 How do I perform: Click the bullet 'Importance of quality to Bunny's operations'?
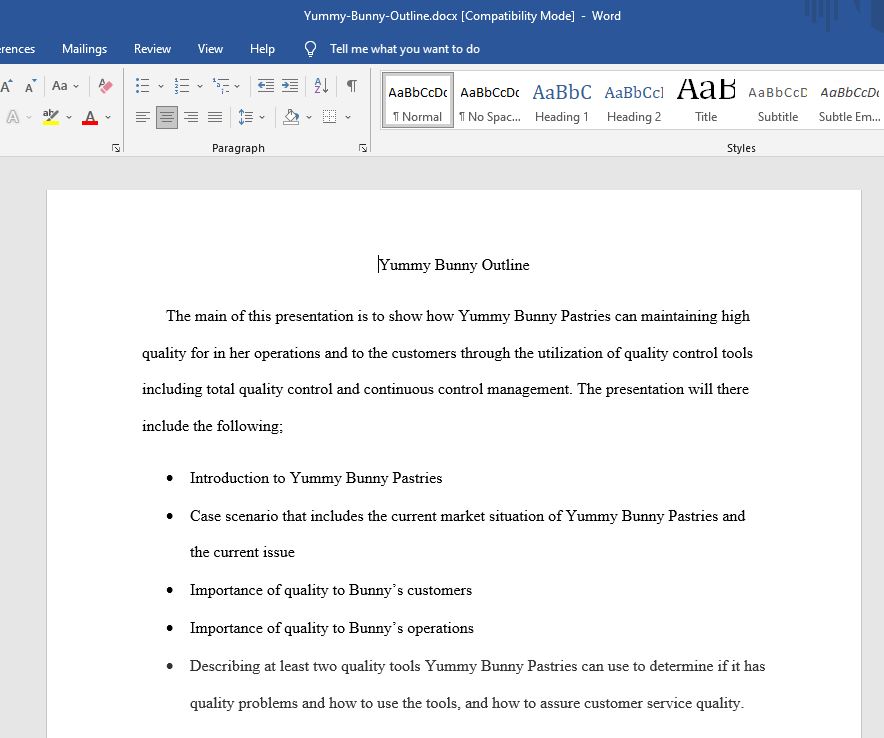point(332,628)
